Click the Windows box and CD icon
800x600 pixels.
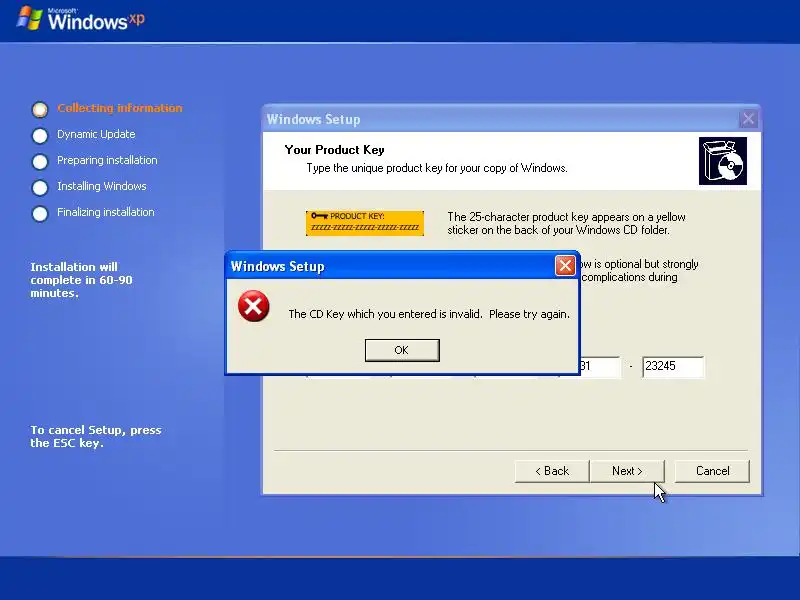[x=722, y=161]
